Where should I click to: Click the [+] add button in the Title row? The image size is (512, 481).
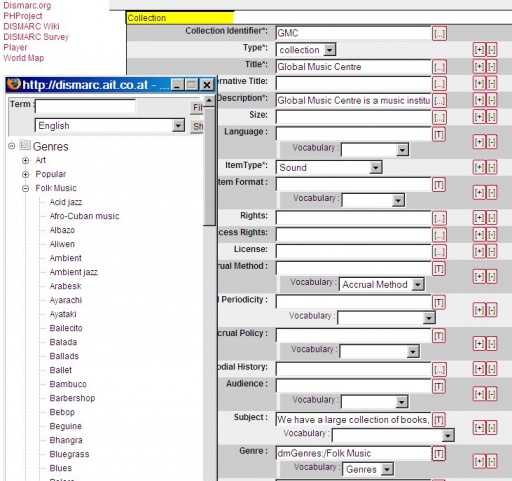point(479,67)
